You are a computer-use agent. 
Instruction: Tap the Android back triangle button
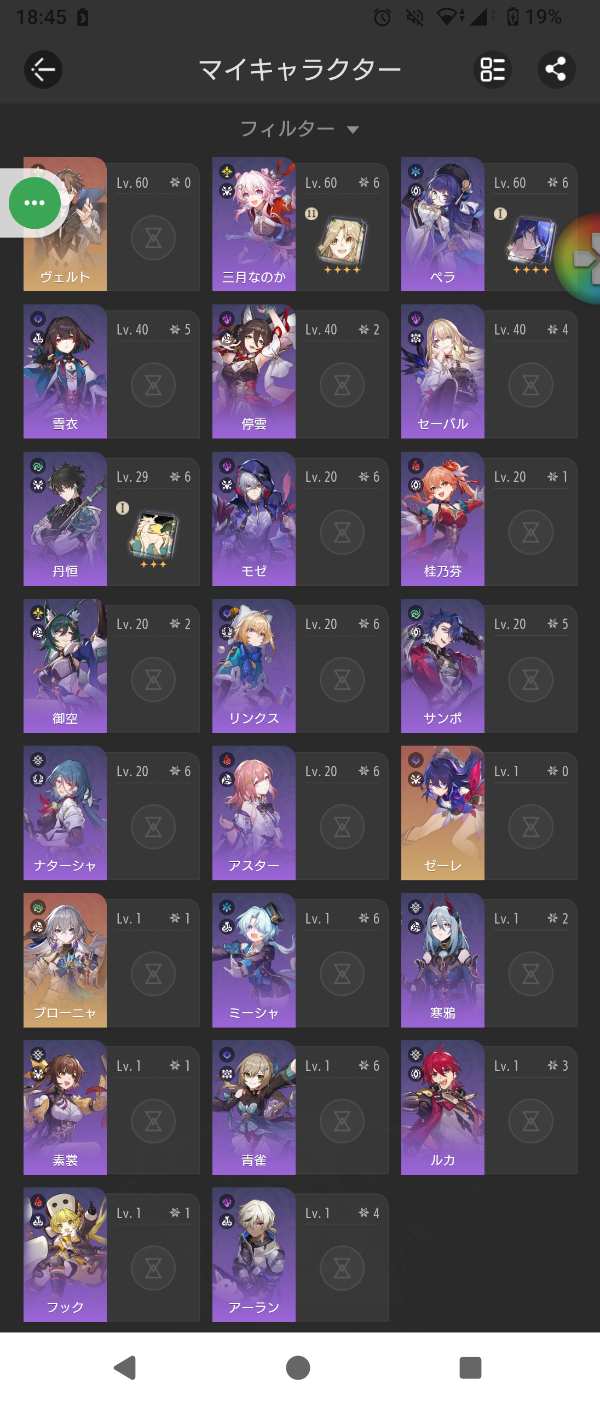click(x=124, y=1367)
